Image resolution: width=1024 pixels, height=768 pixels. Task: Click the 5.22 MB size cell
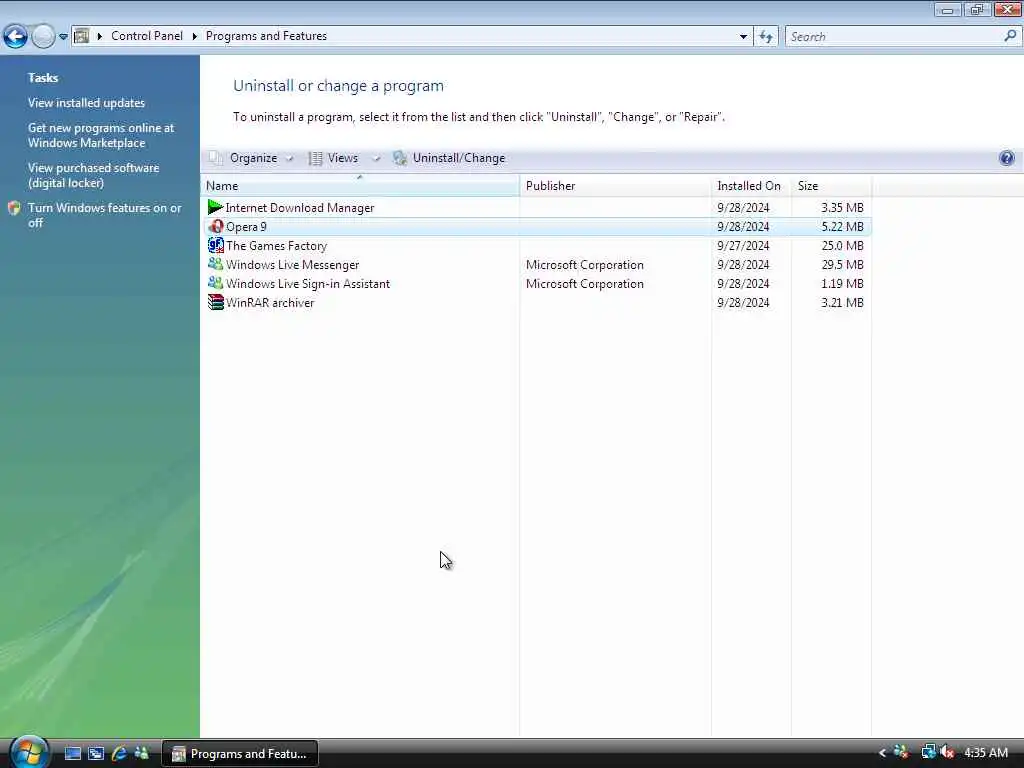point(842,227)
